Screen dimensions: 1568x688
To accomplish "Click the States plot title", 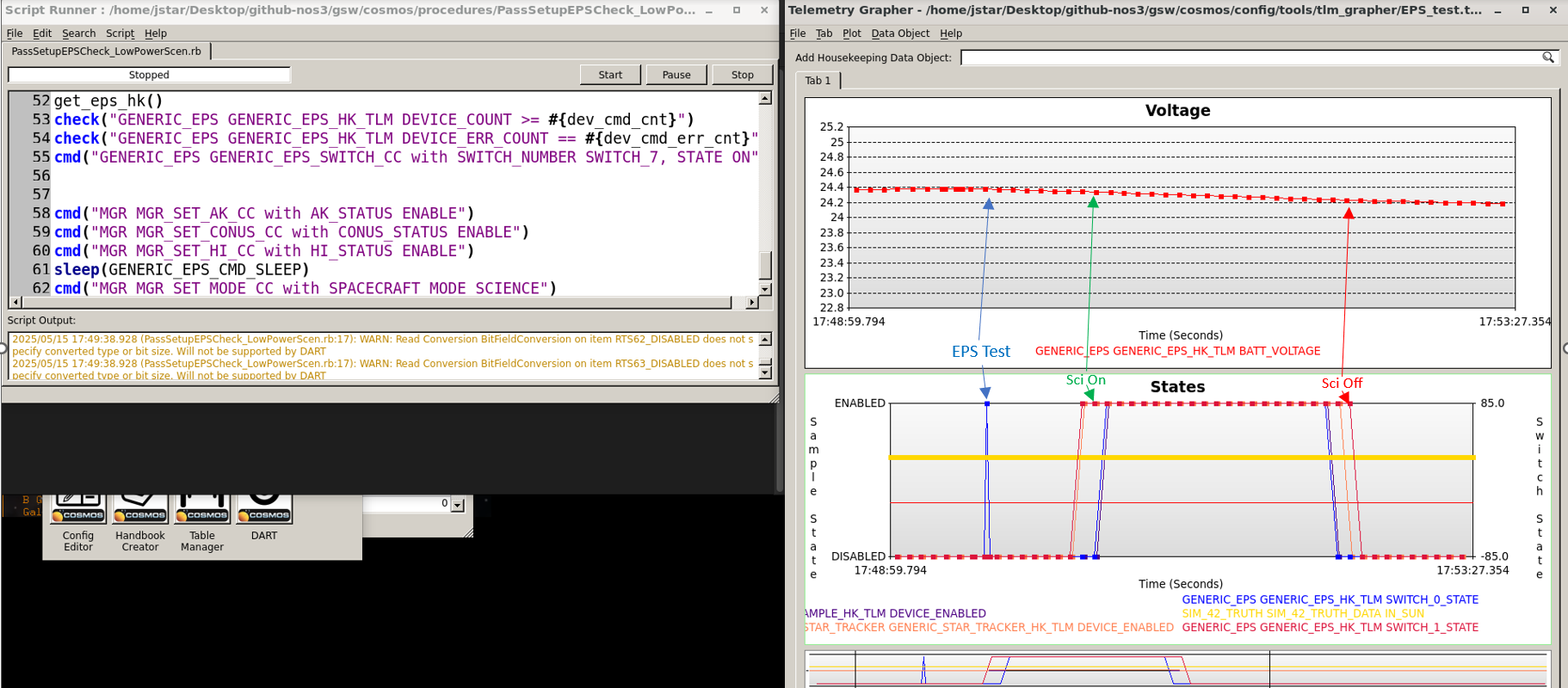I will [x=1177, y=387].
